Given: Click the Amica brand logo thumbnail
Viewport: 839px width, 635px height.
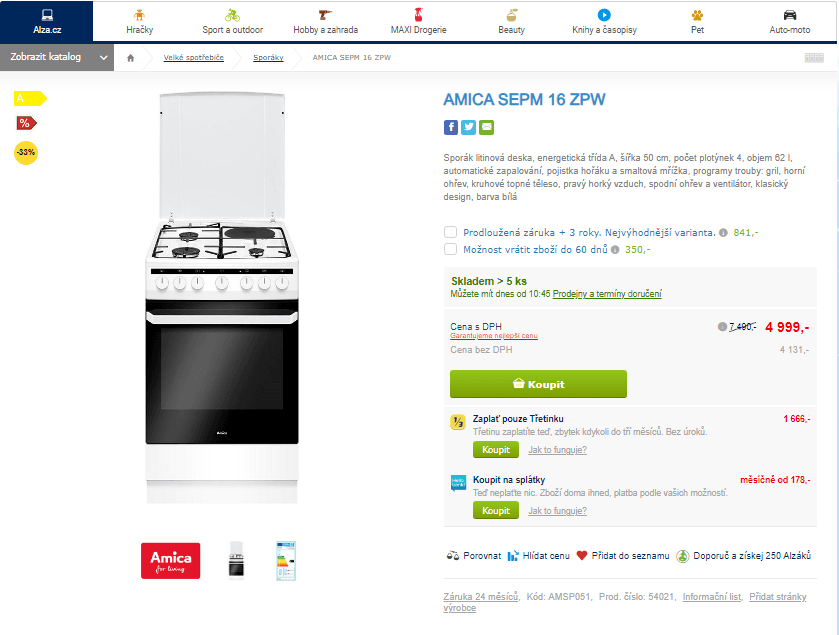Looking at the screenshot, I should tap(171, 561).
